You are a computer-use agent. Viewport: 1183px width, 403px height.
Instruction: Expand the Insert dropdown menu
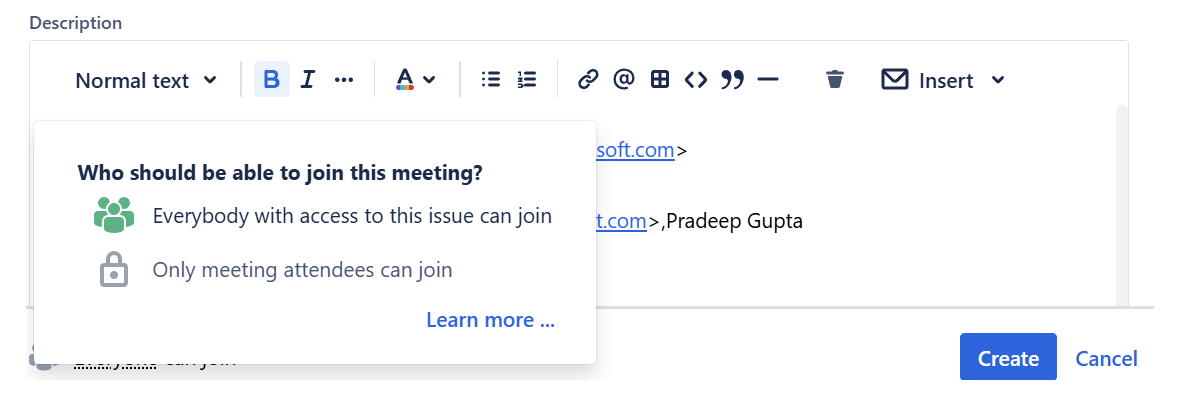[x=943, y=80]
